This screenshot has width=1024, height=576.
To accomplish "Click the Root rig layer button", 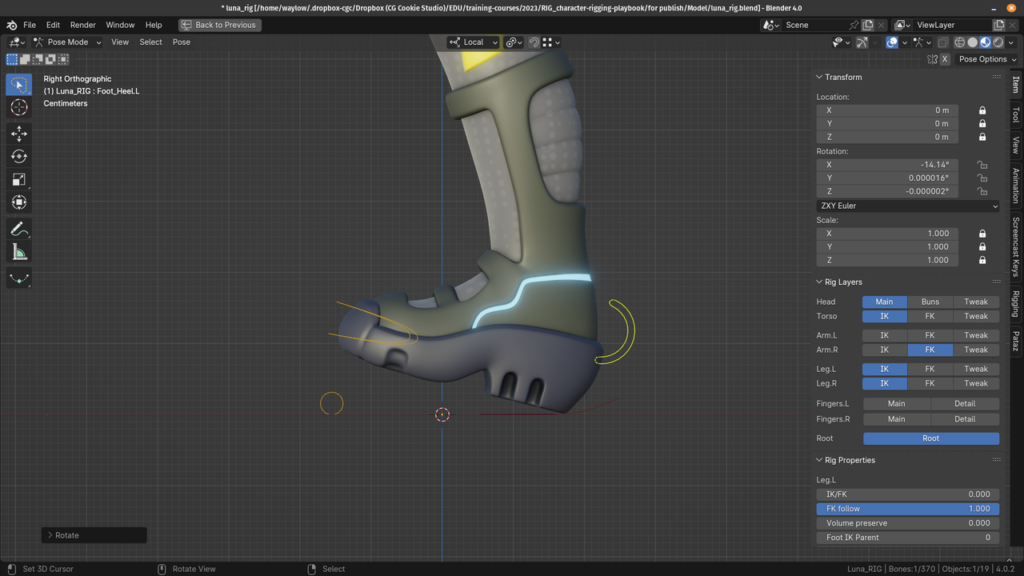I will tap(931, 438).
